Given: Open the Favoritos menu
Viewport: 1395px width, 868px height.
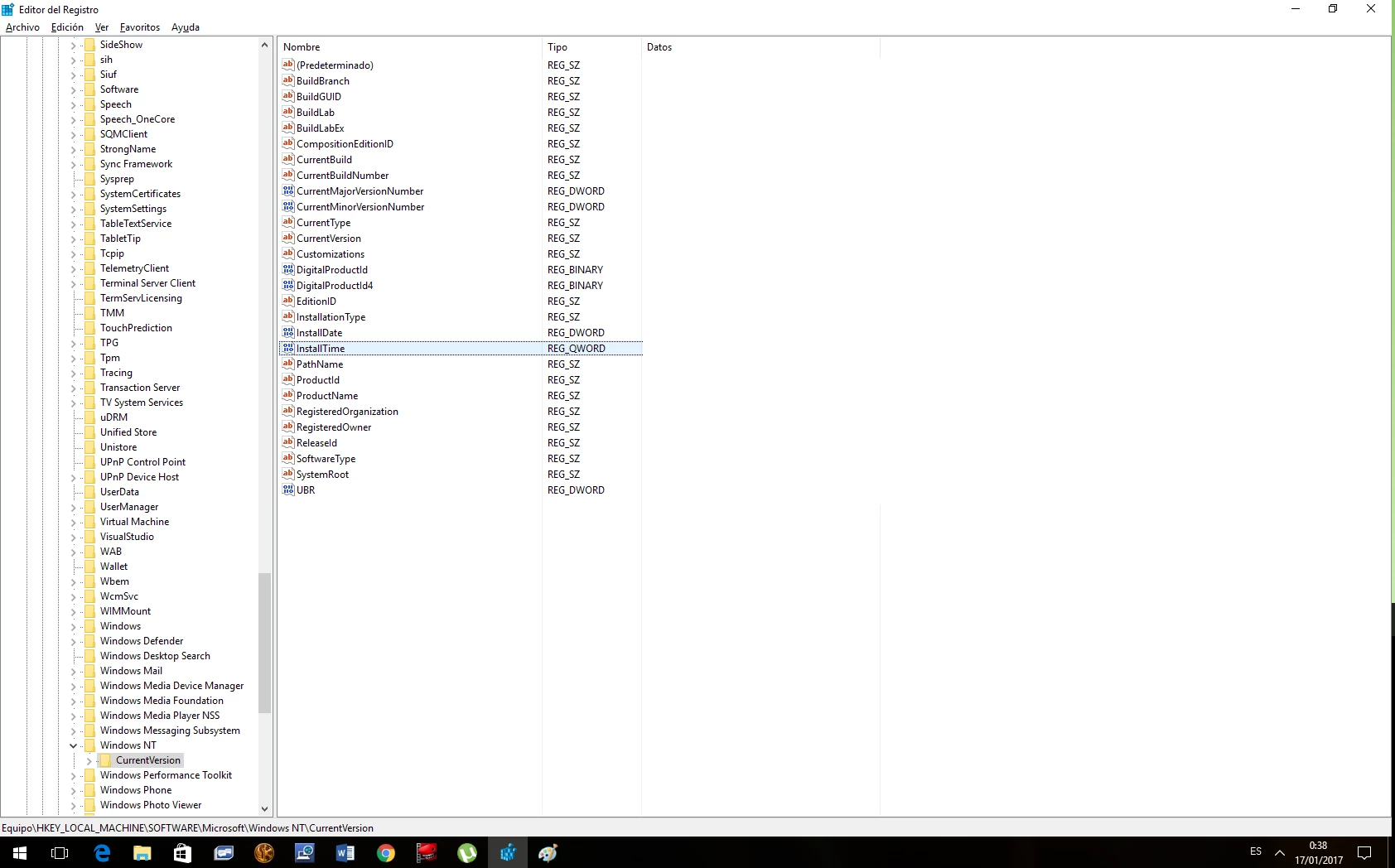Looking at the screenshot, I should tap(140, 27).
